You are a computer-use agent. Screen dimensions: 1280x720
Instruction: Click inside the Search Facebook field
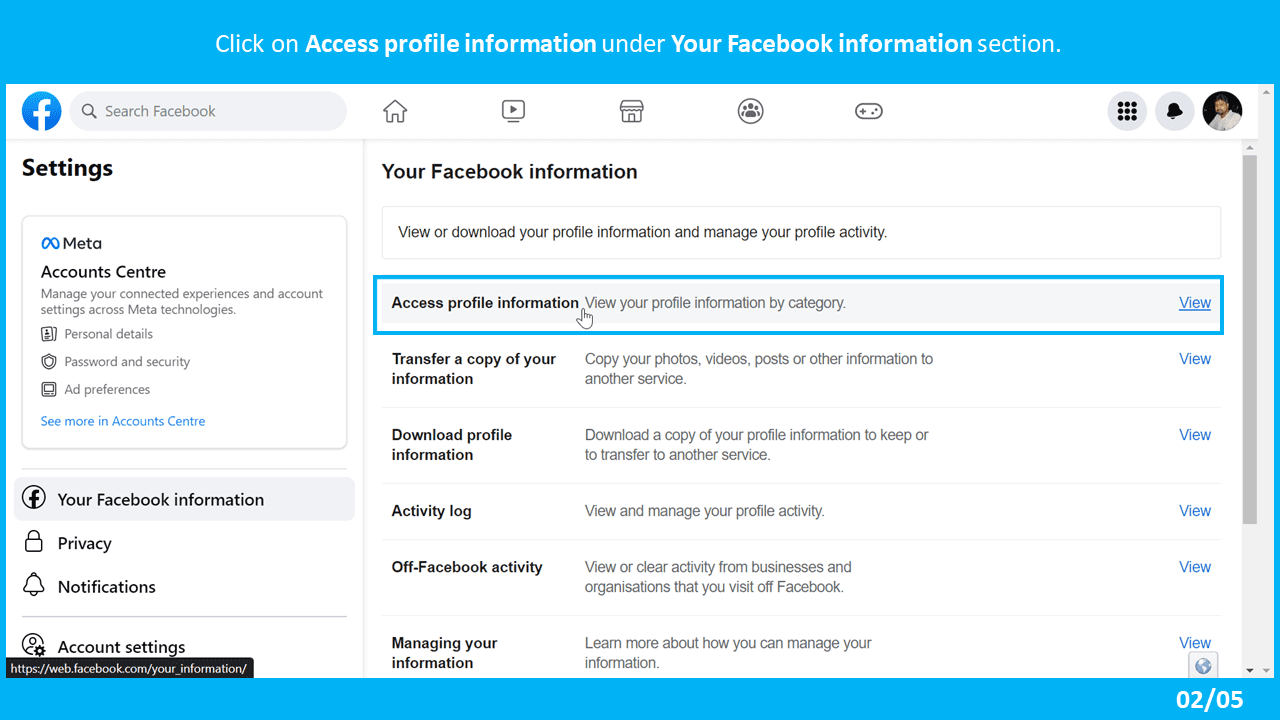(x=208, y=111)
